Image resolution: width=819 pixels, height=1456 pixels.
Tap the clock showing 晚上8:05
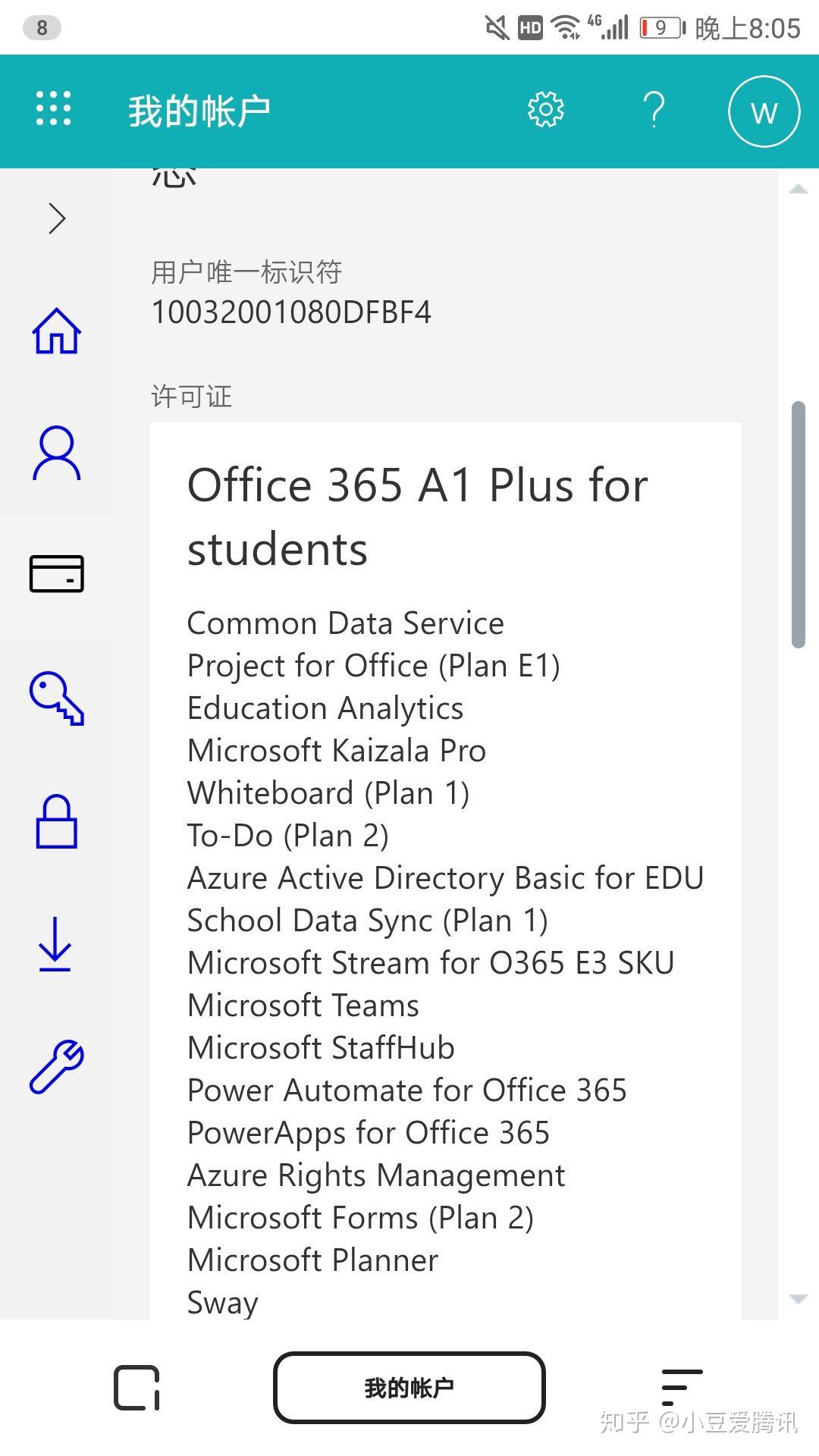coord(747,28)
